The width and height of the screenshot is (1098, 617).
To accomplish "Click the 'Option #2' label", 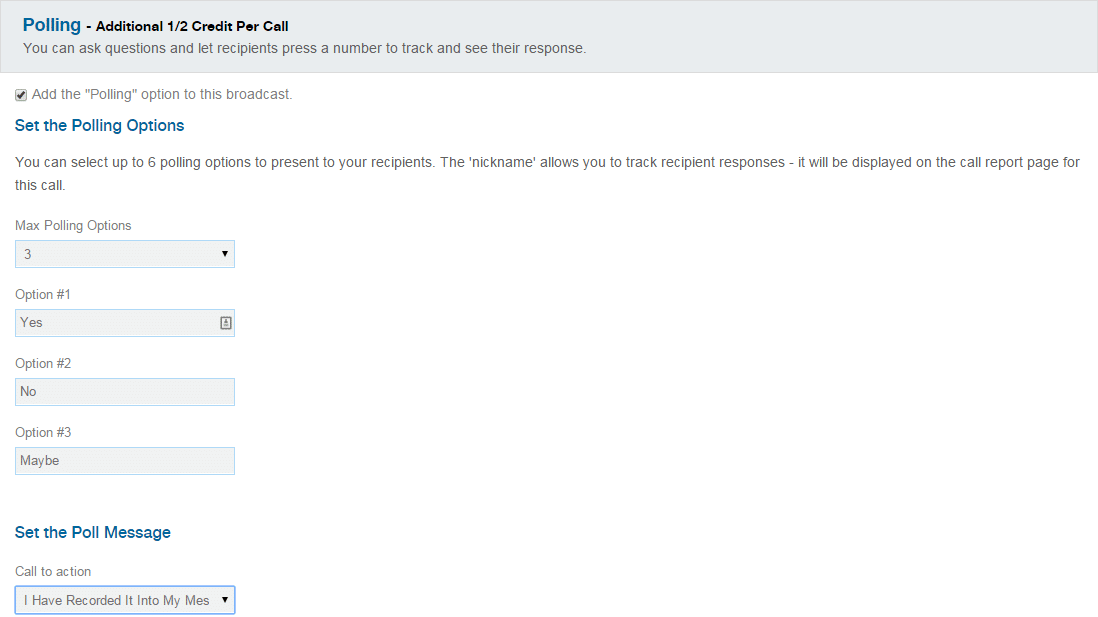I will pyautogui.click(x=43, y=363).
